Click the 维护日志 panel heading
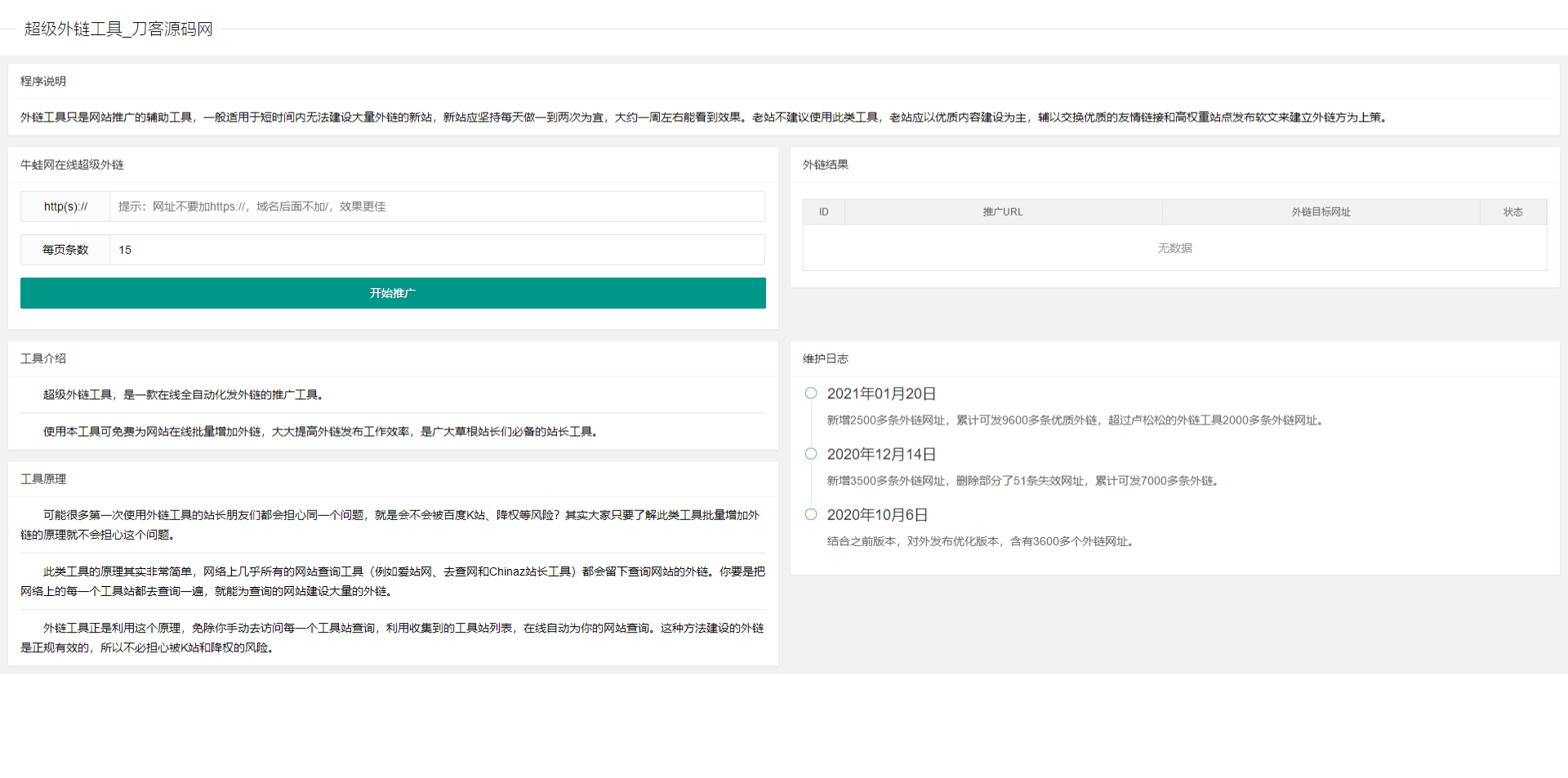The height and width of the screenshot is (778, 1568). 825,358
